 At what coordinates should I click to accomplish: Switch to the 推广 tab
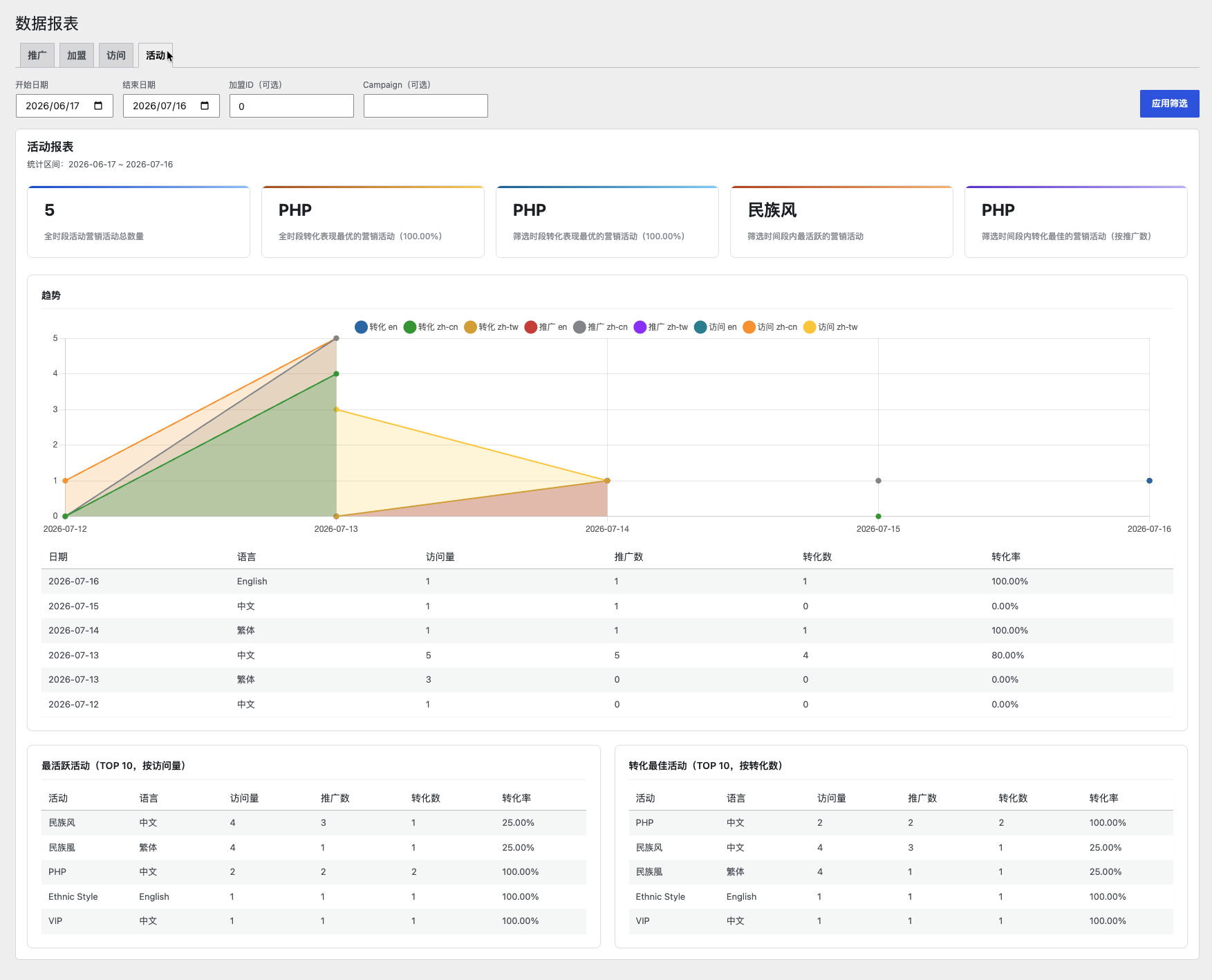point(37,55)
